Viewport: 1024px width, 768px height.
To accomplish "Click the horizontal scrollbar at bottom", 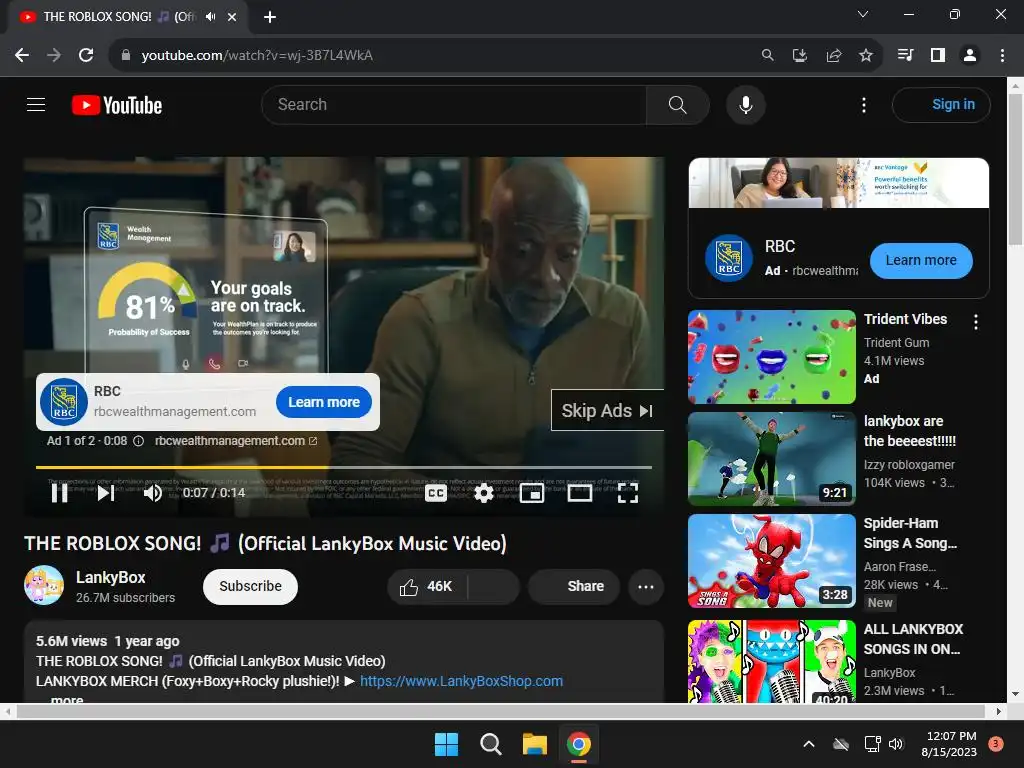I will click(500, 711).
